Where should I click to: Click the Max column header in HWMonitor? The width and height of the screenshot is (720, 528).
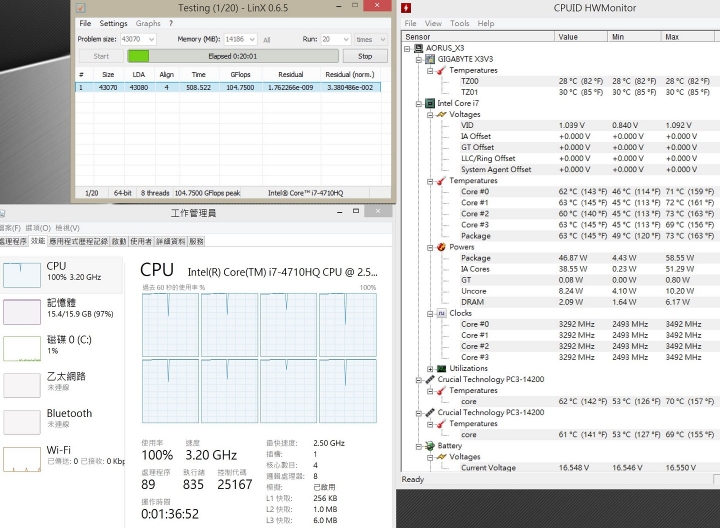click(x=687, y=37)
